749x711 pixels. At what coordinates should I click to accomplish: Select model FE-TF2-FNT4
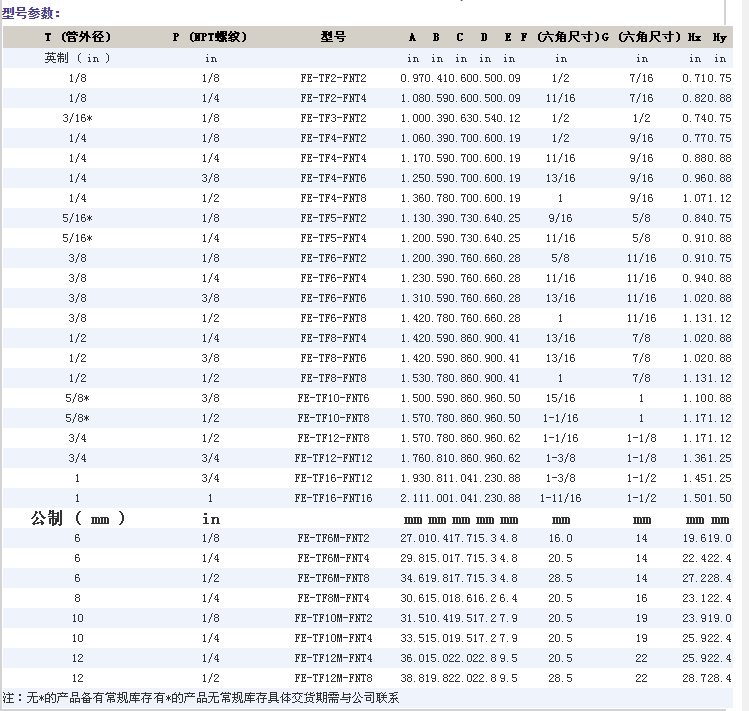(333, 98)
